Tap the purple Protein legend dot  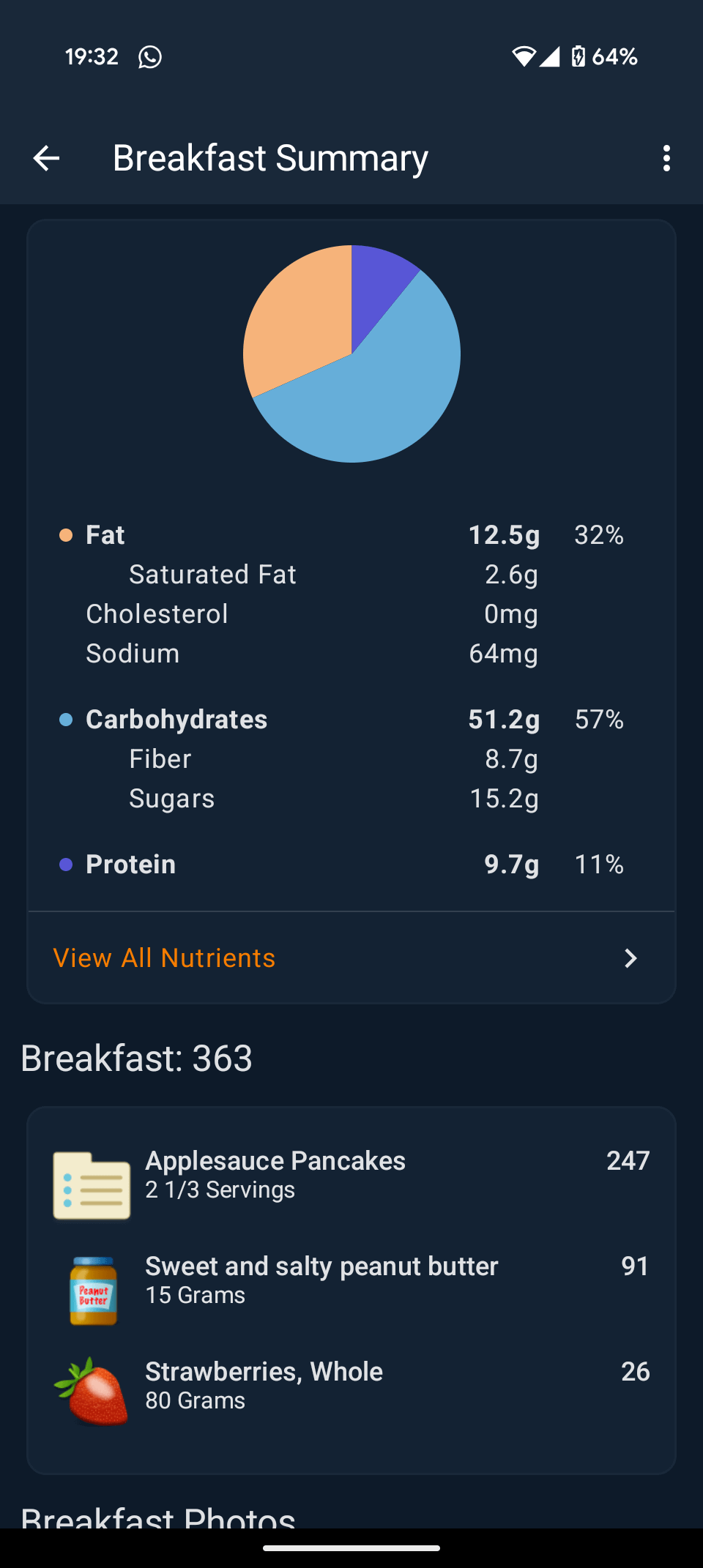pos(66,865)
